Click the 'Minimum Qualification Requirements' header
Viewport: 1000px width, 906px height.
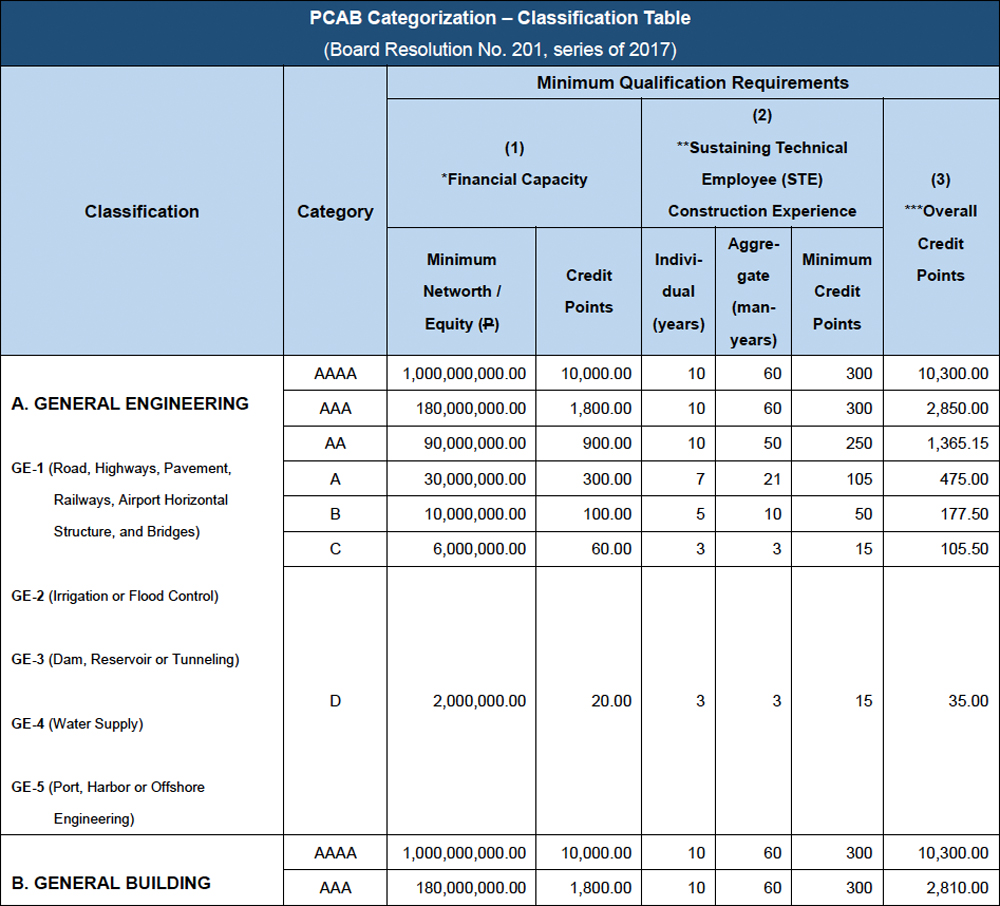click(x=693, y=83)
